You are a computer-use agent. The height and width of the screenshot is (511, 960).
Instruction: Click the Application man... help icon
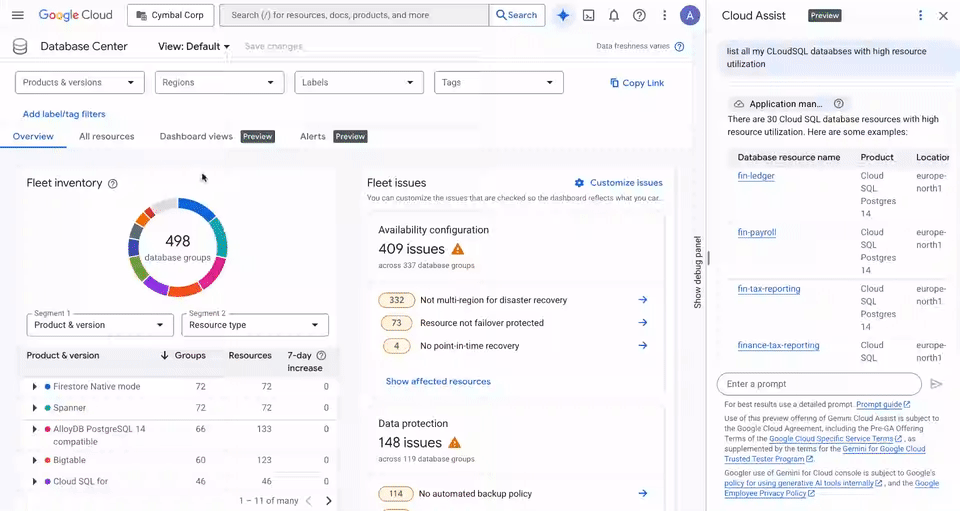click(x=839, y=104)
